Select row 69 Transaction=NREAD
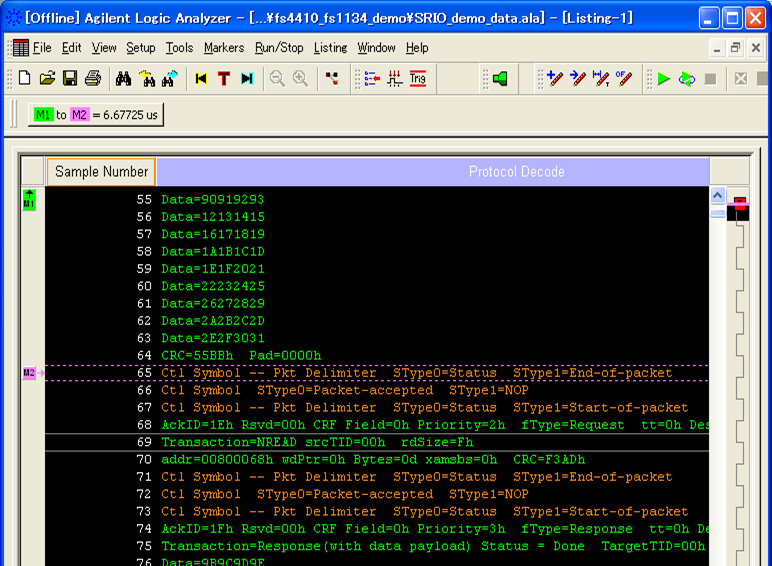 [377, 442]
